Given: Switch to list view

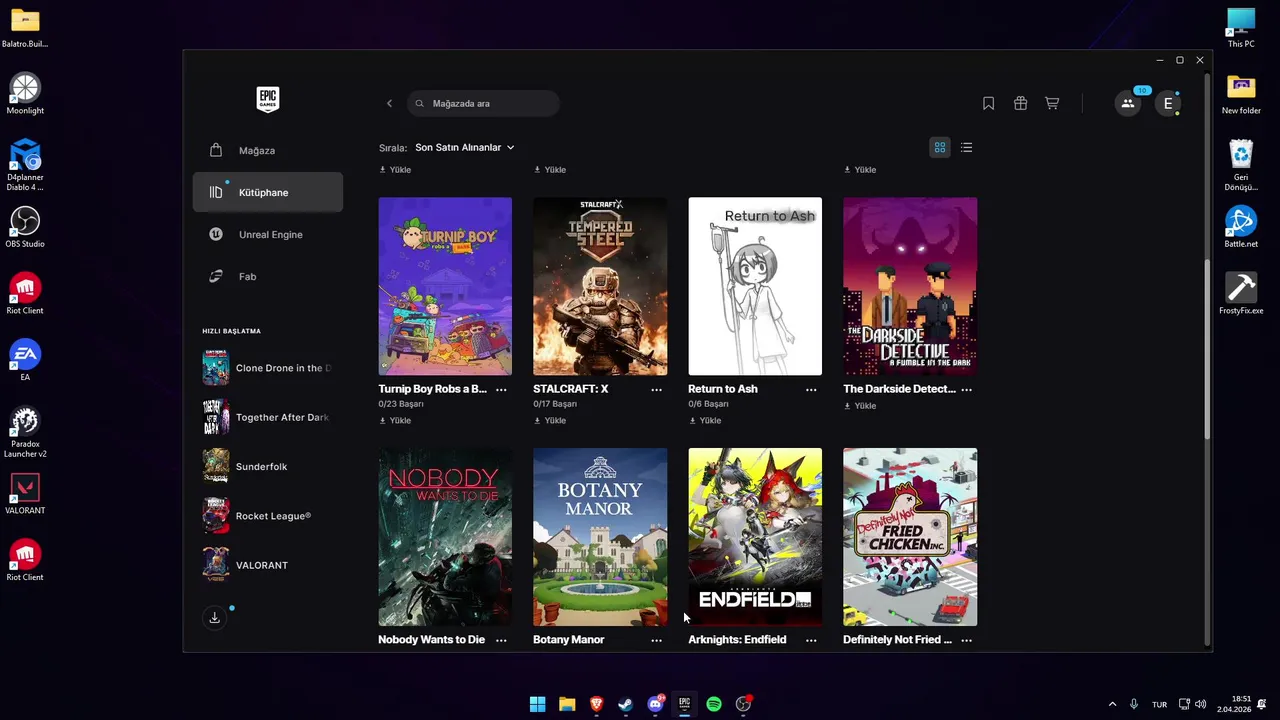Looking at the screenshot, I should click(966, 147).
